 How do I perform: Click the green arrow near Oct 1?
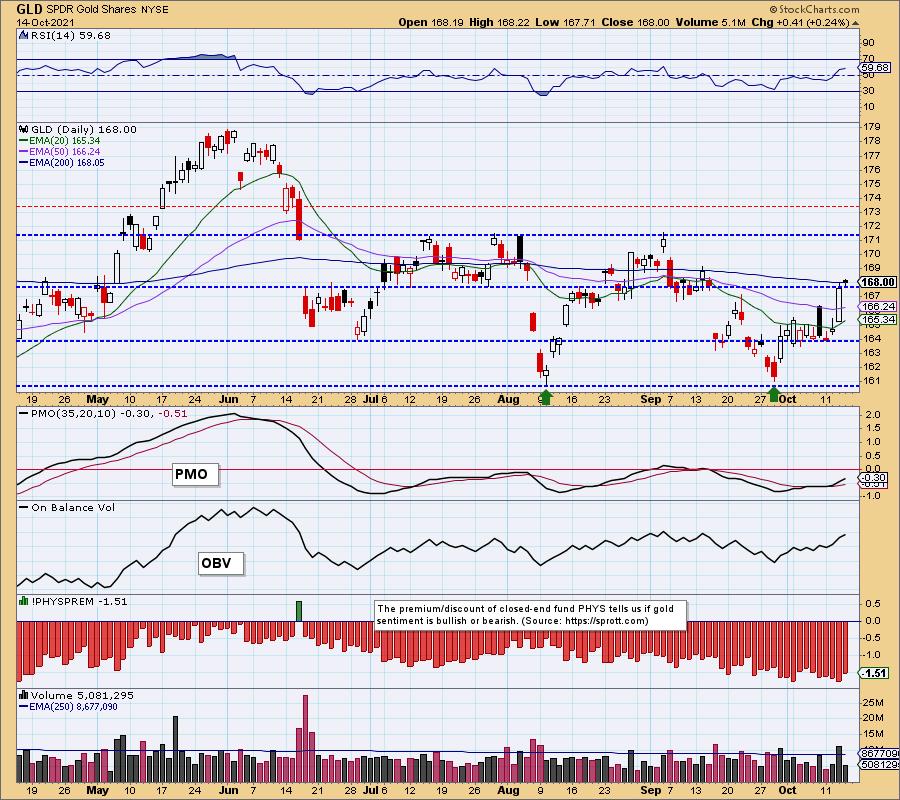point(774,394)
